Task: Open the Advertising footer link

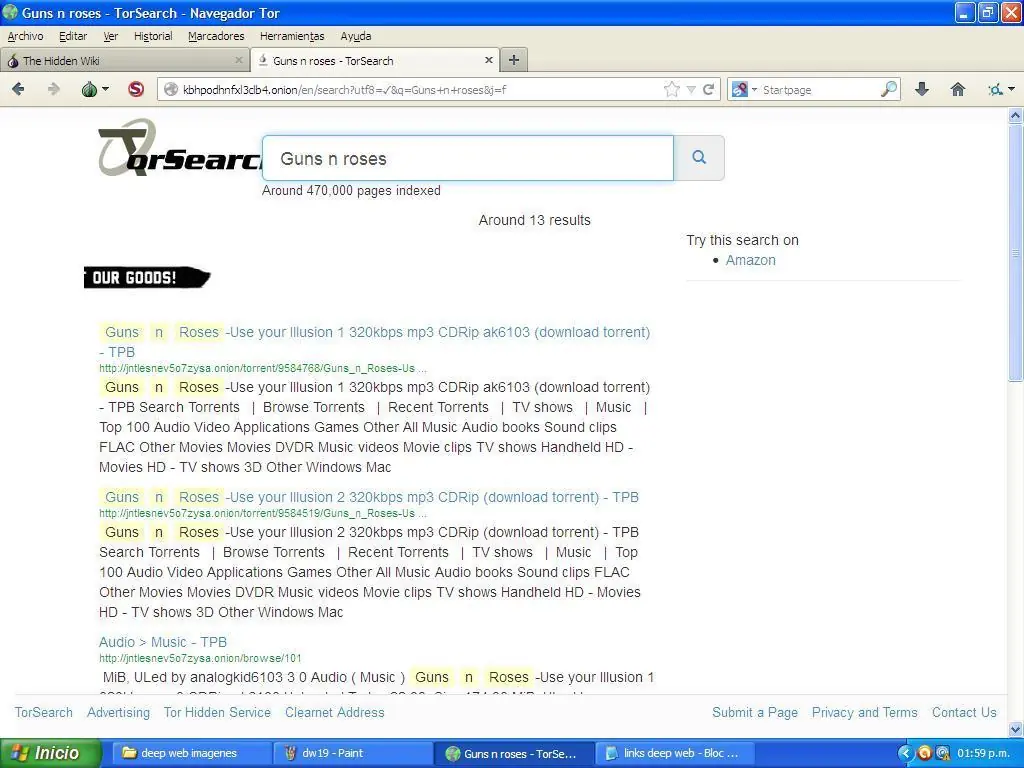Action: coord(118,712)
